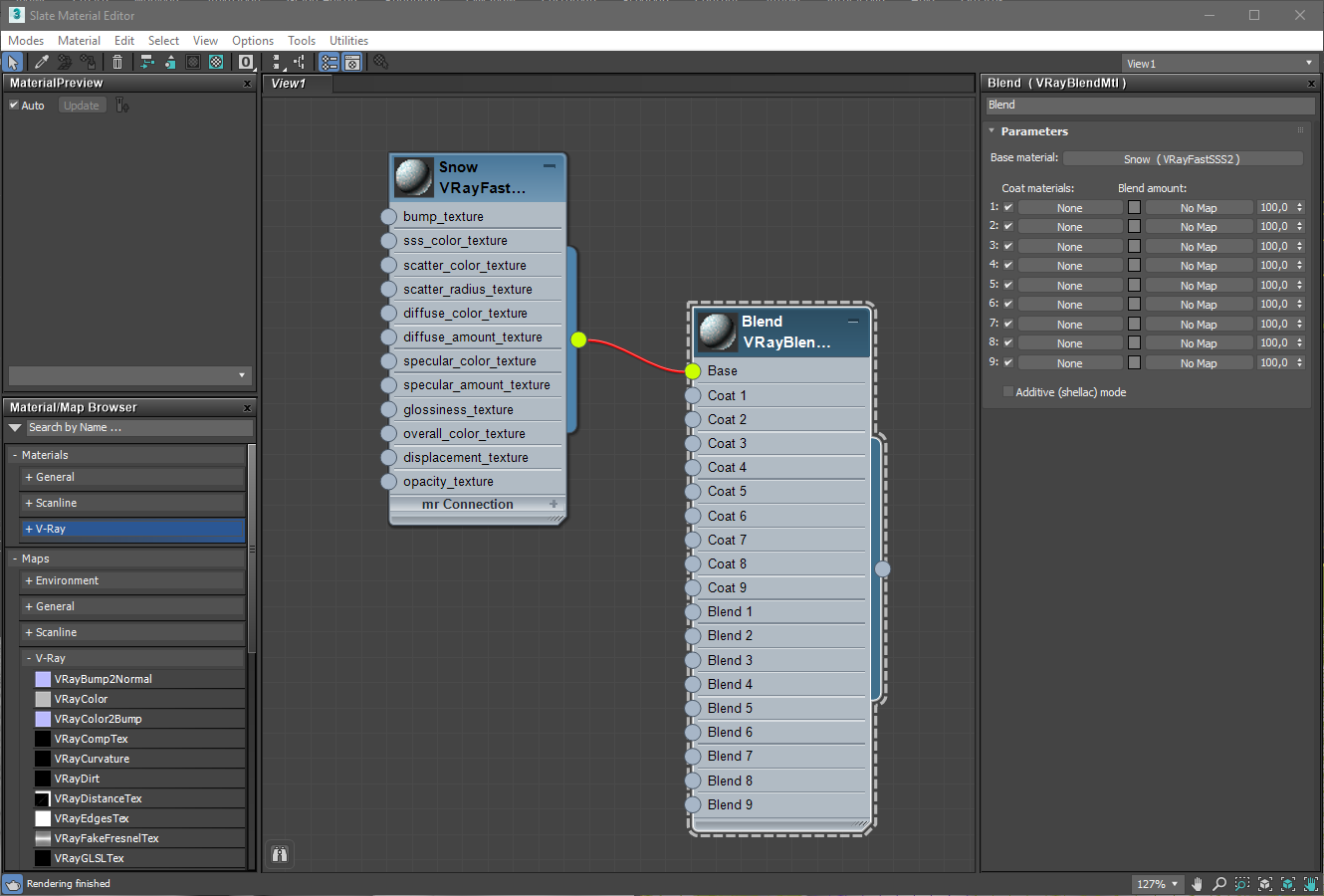This screenshot has height=896, width=1324.
Task: Open the Material menu
Action: pos(79,41)
